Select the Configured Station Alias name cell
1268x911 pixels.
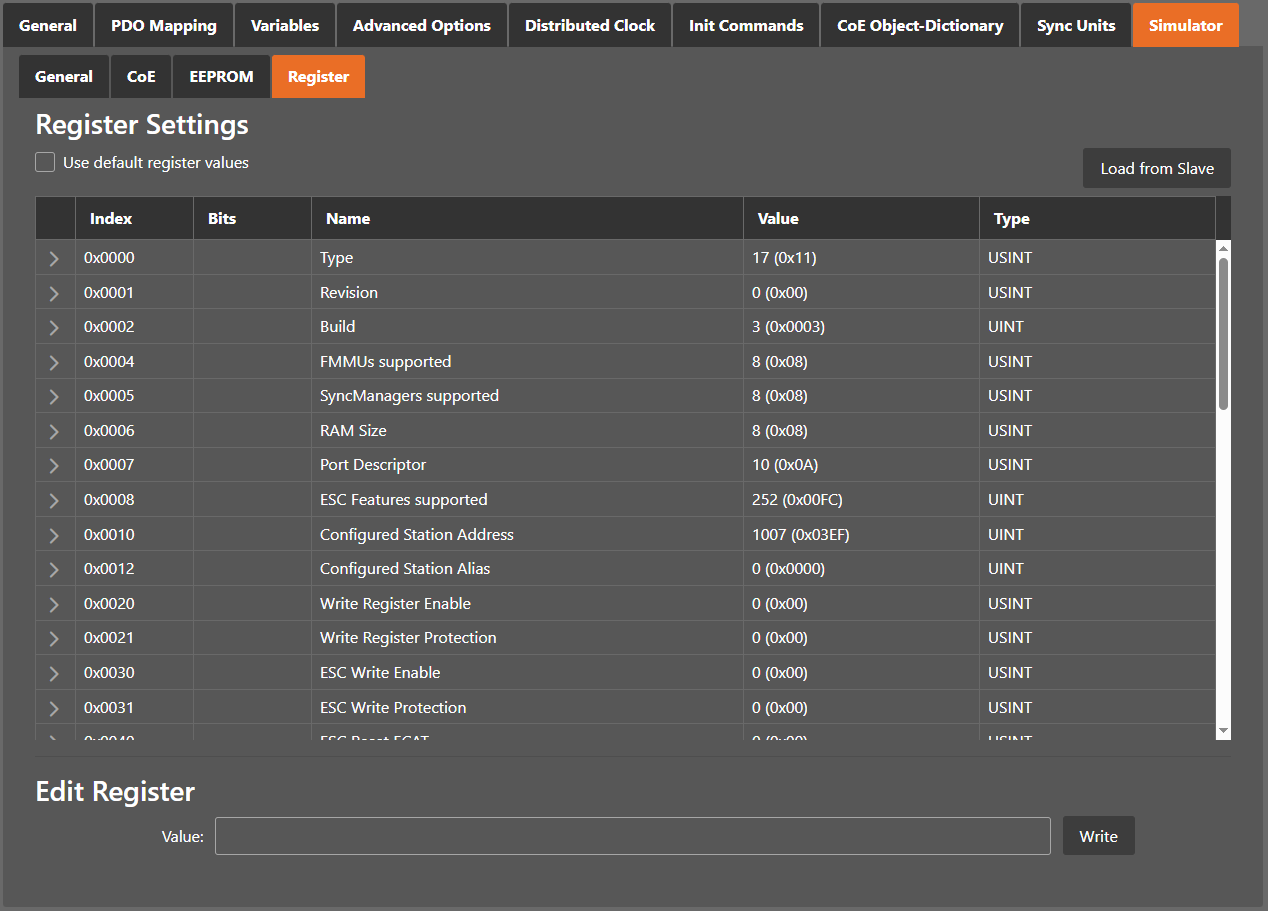coord(527,569)
